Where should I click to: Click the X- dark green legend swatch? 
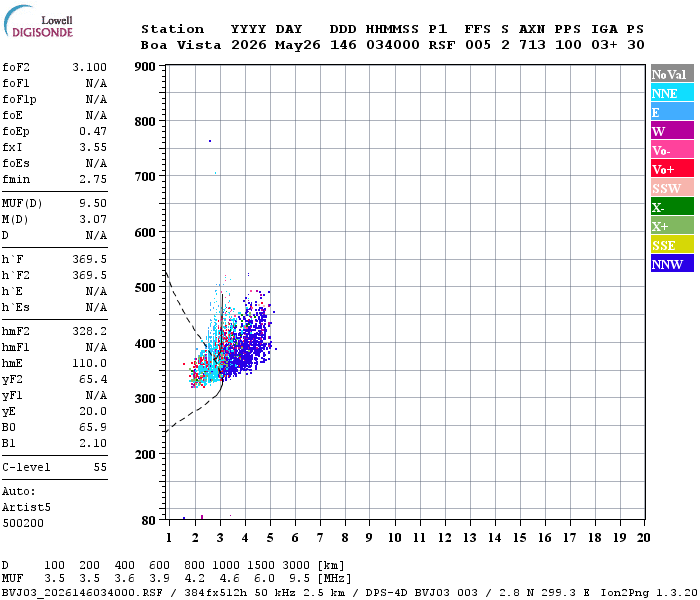[672, 207]
